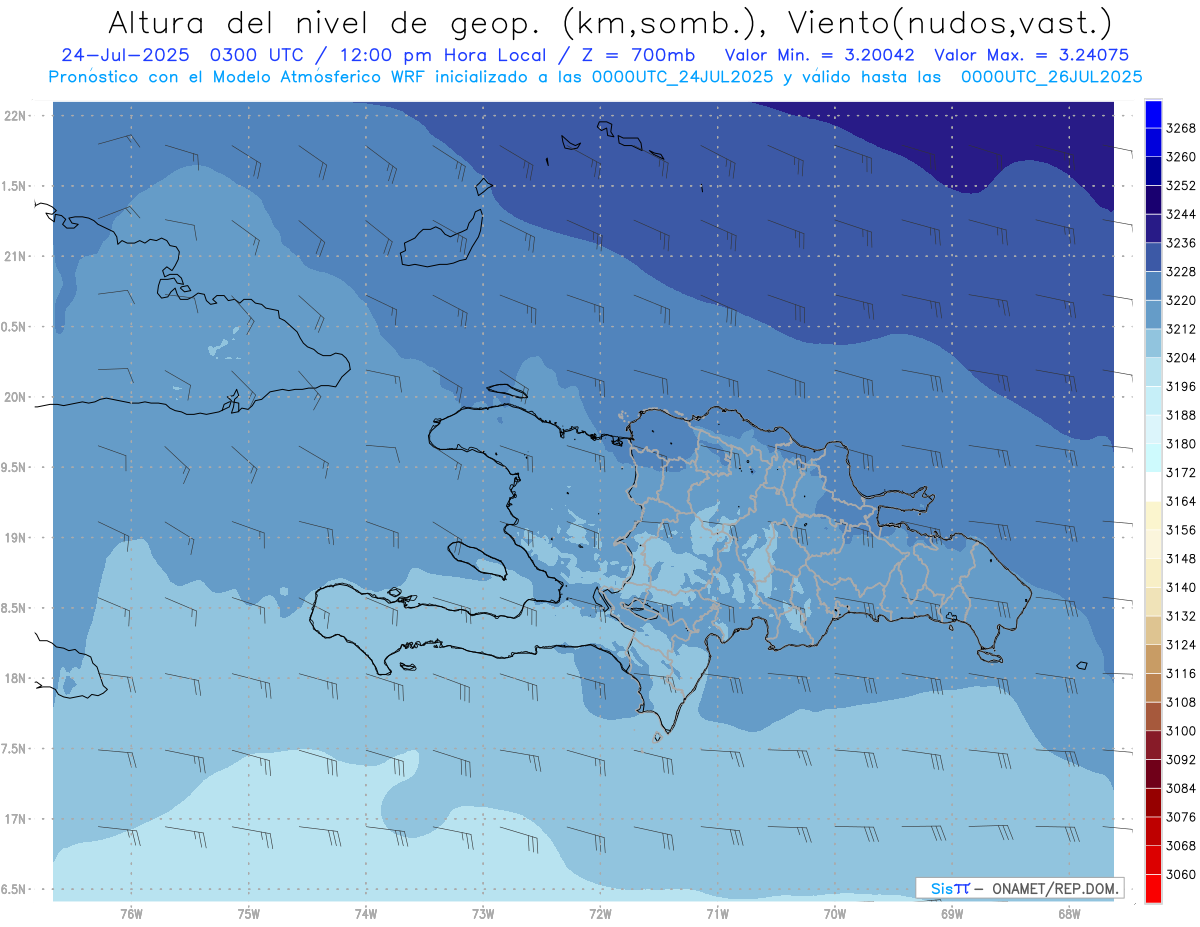Click the '71W' longitude axis label
Screen dimensions: 1200x927
pos(717,913)
